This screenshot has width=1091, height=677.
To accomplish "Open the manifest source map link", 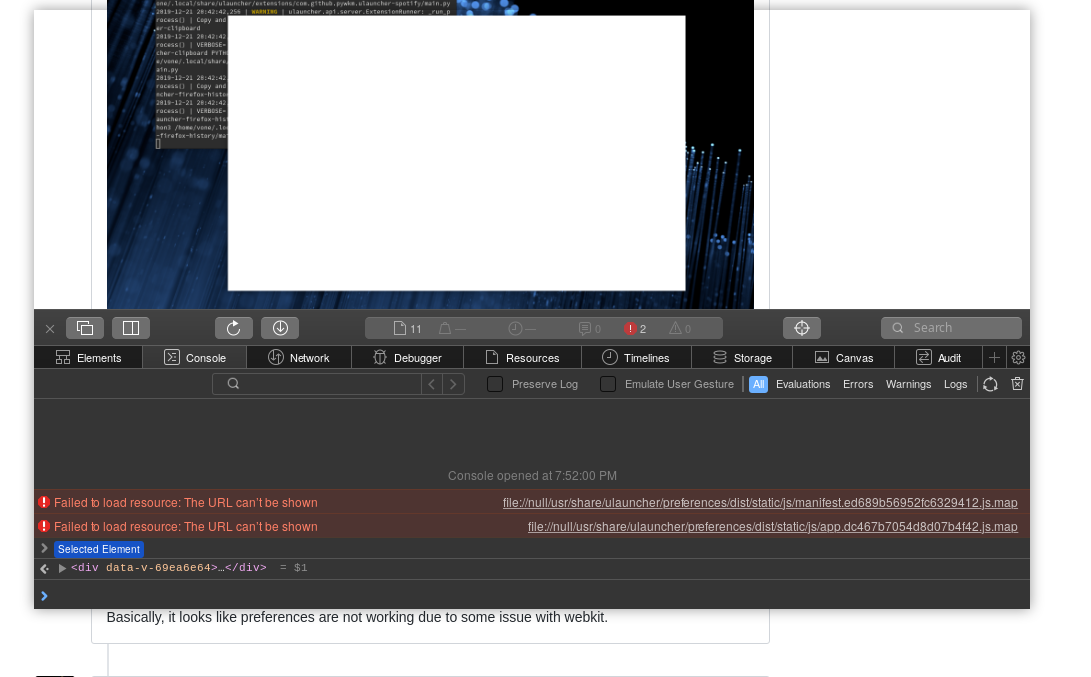I will (760, 503).
